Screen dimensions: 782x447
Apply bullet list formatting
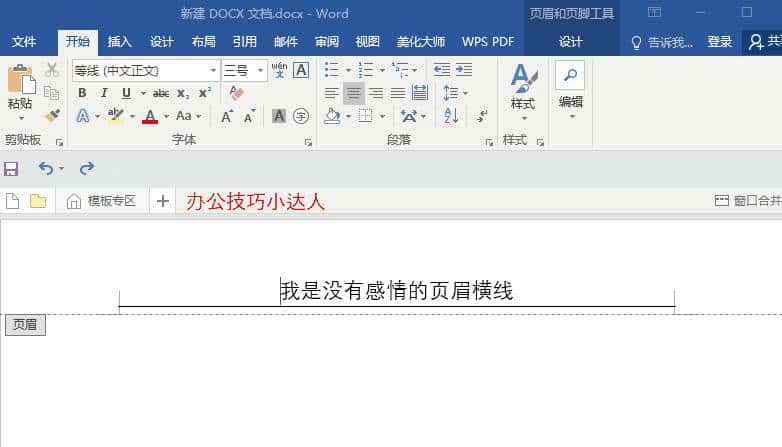332,70
